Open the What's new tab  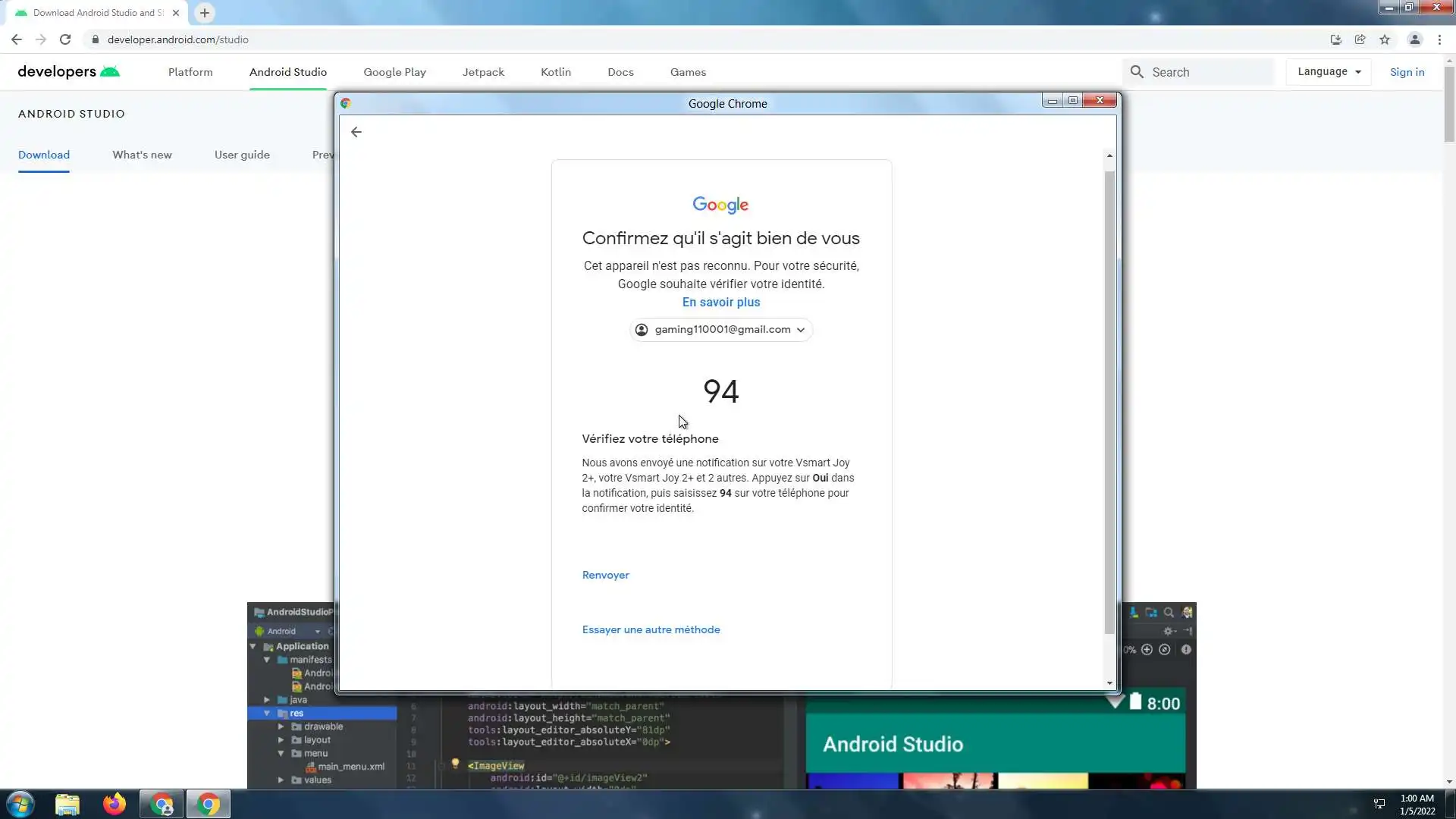142,155
